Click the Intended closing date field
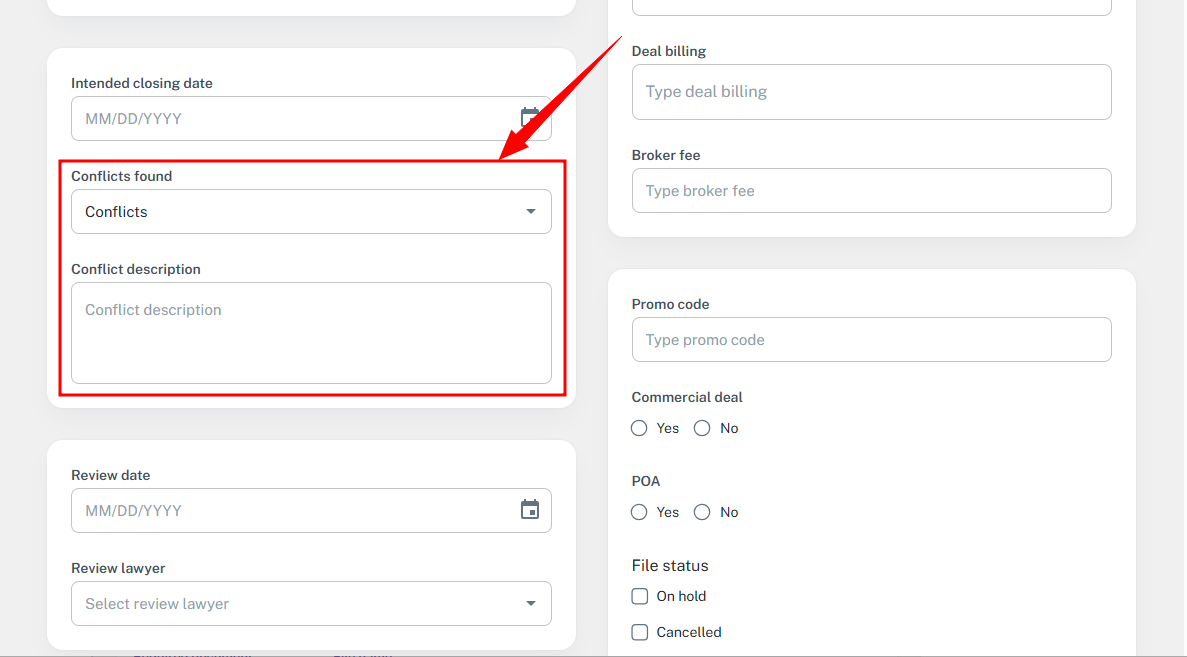 coord(290,119)
